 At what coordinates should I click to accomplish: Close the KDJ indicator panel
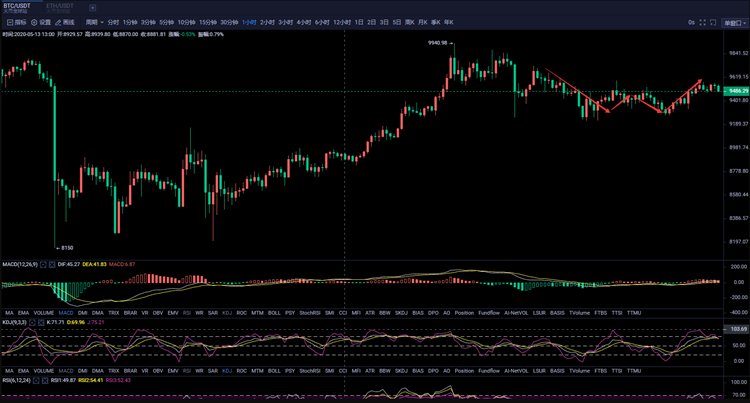(x=42, y=322)
